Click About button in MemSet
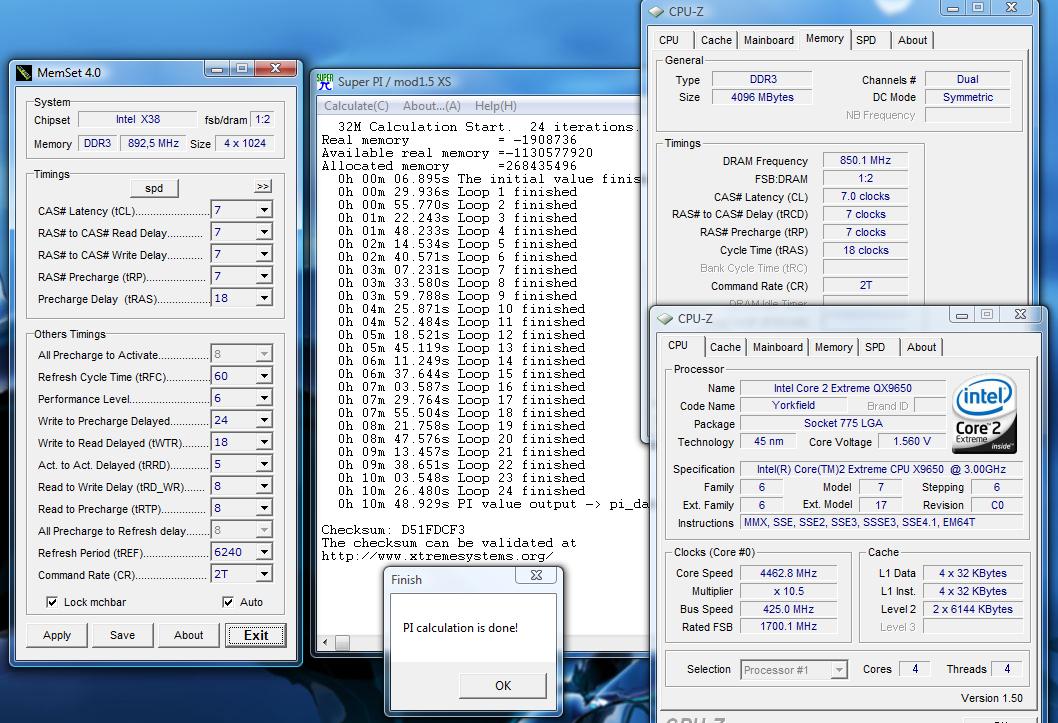 [188, 635]
